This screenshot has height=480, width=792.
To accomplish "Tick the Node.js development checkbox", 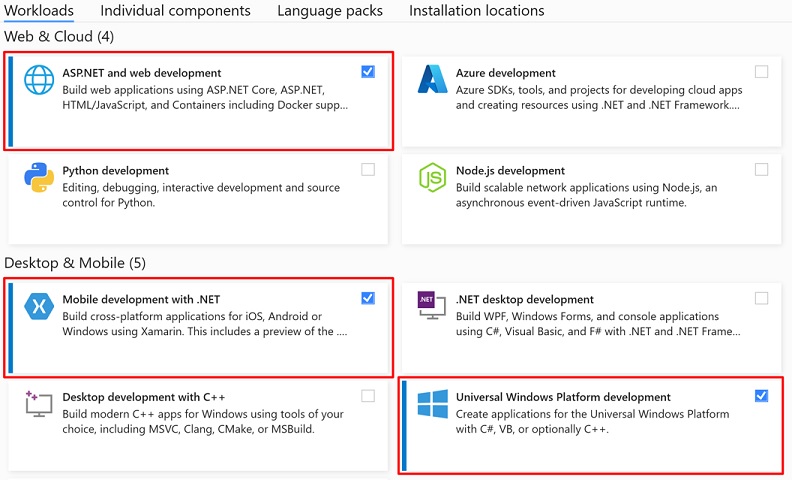I will pos(762,169).
